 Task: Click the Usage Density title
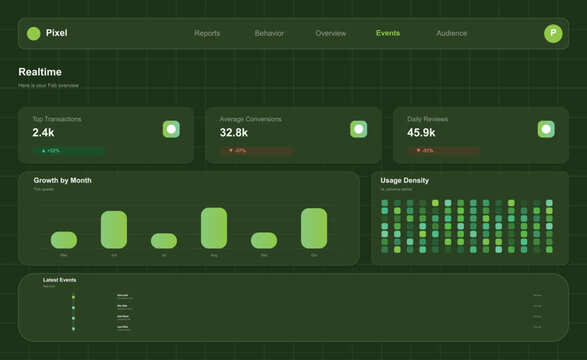click(x=405, y=180)
